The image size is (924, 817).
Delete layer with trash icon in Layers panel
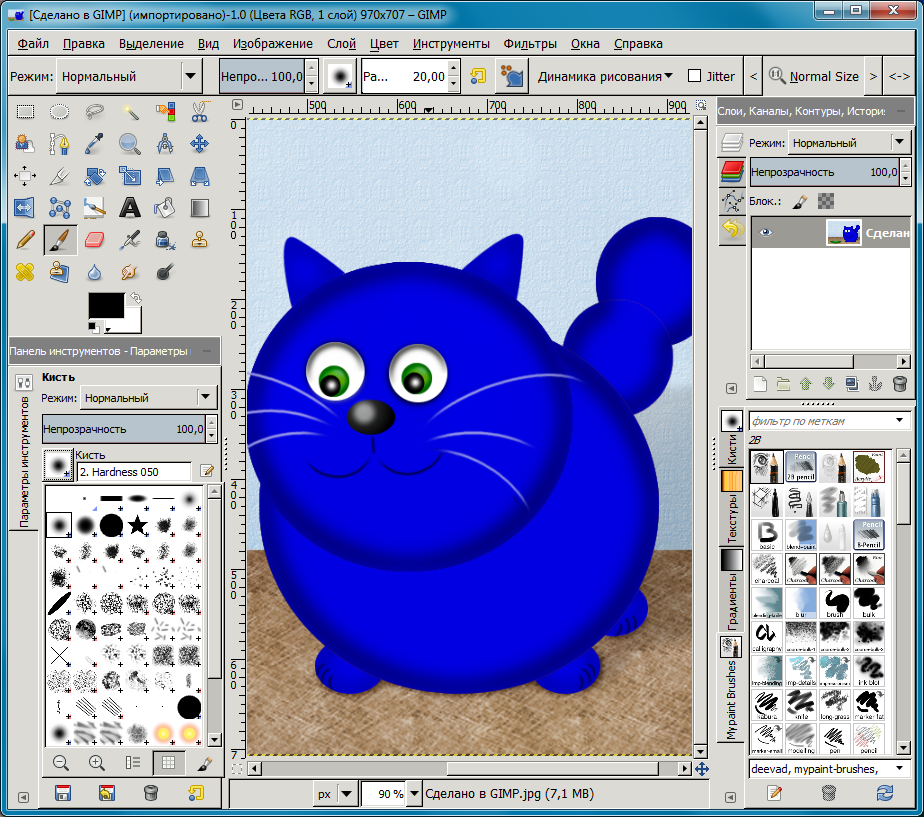899,383
